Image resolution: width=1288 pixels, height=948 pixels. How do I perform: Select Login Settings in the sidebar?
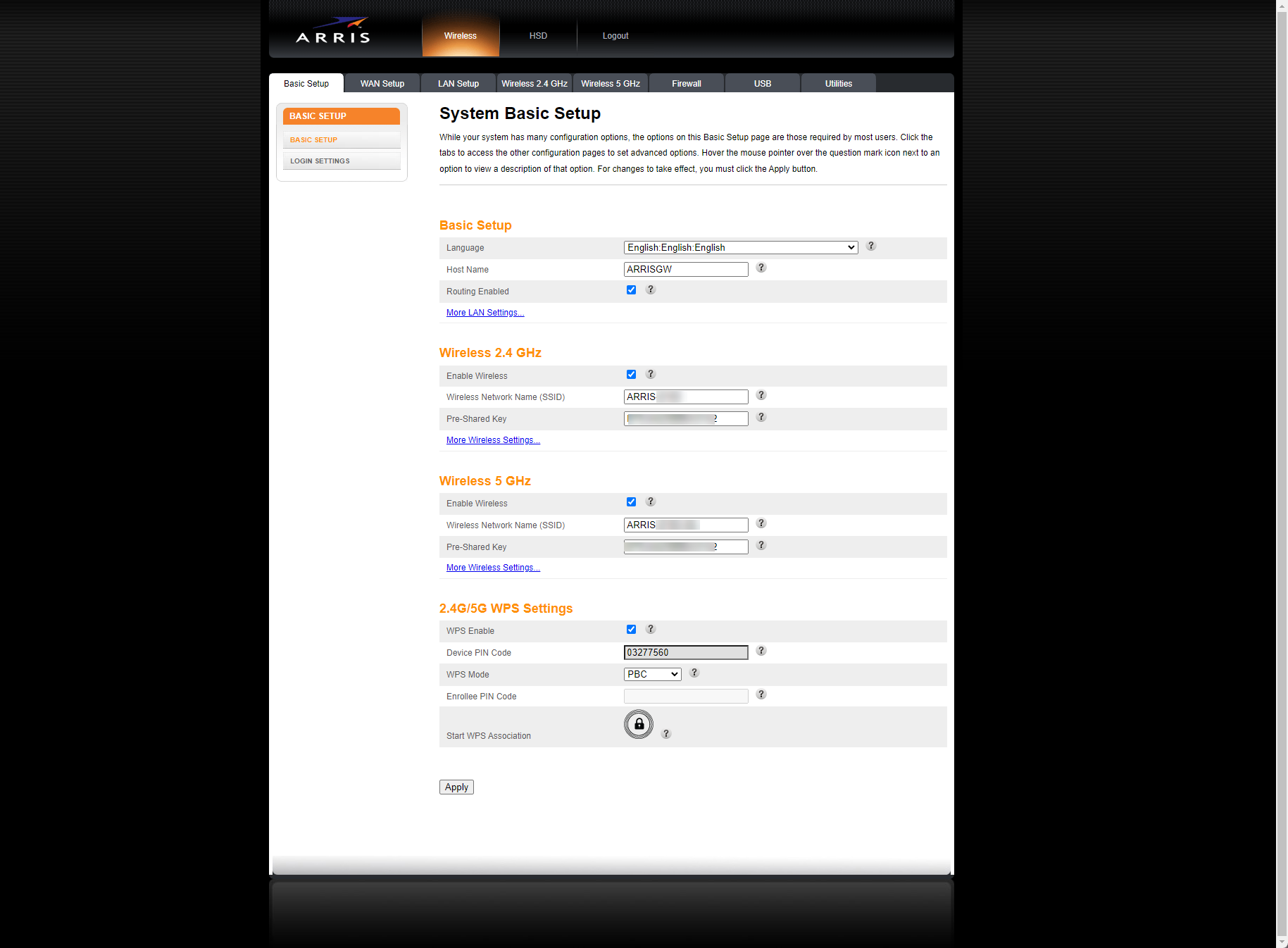point(319,161)
